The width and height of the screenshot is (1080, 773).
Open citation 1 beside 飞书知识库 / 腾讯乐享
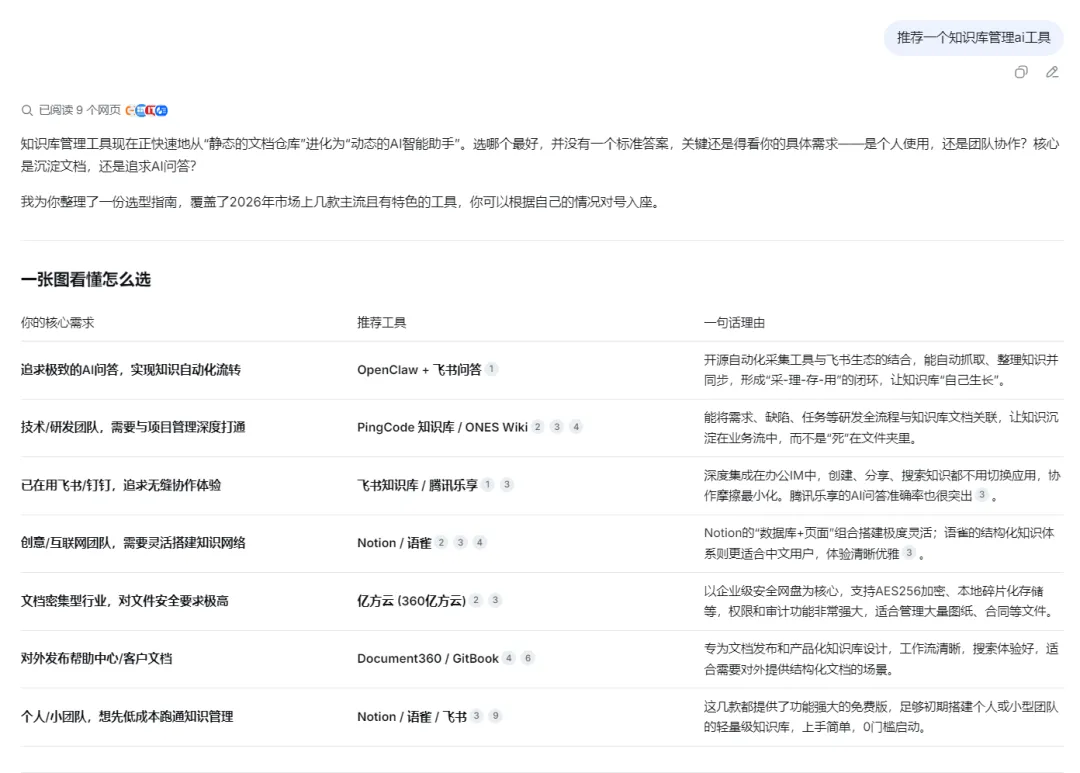click(488, 485)
